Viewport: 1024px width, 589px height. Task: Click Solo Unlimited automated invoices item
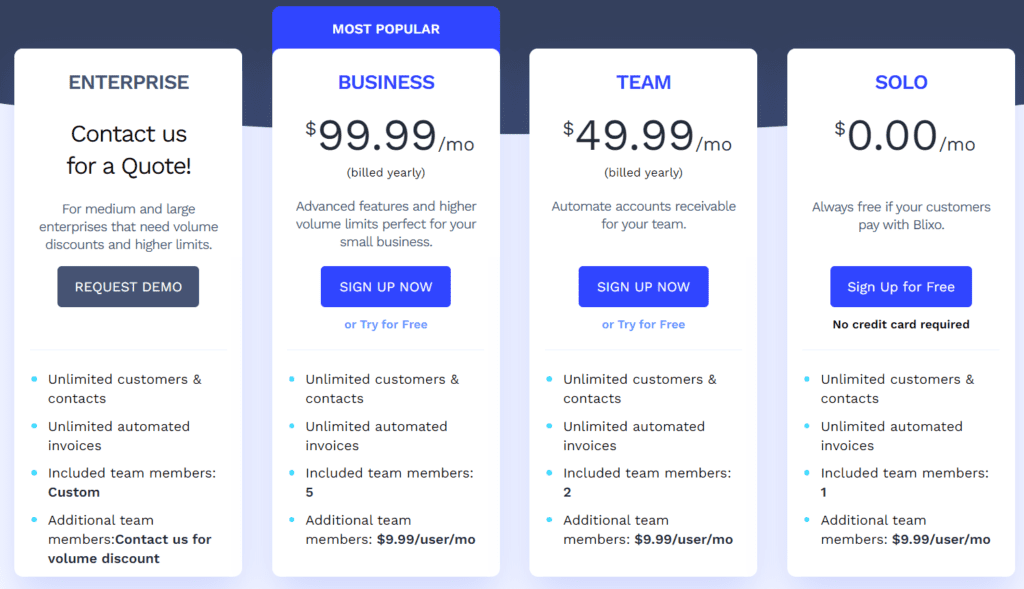click(891, 436)
